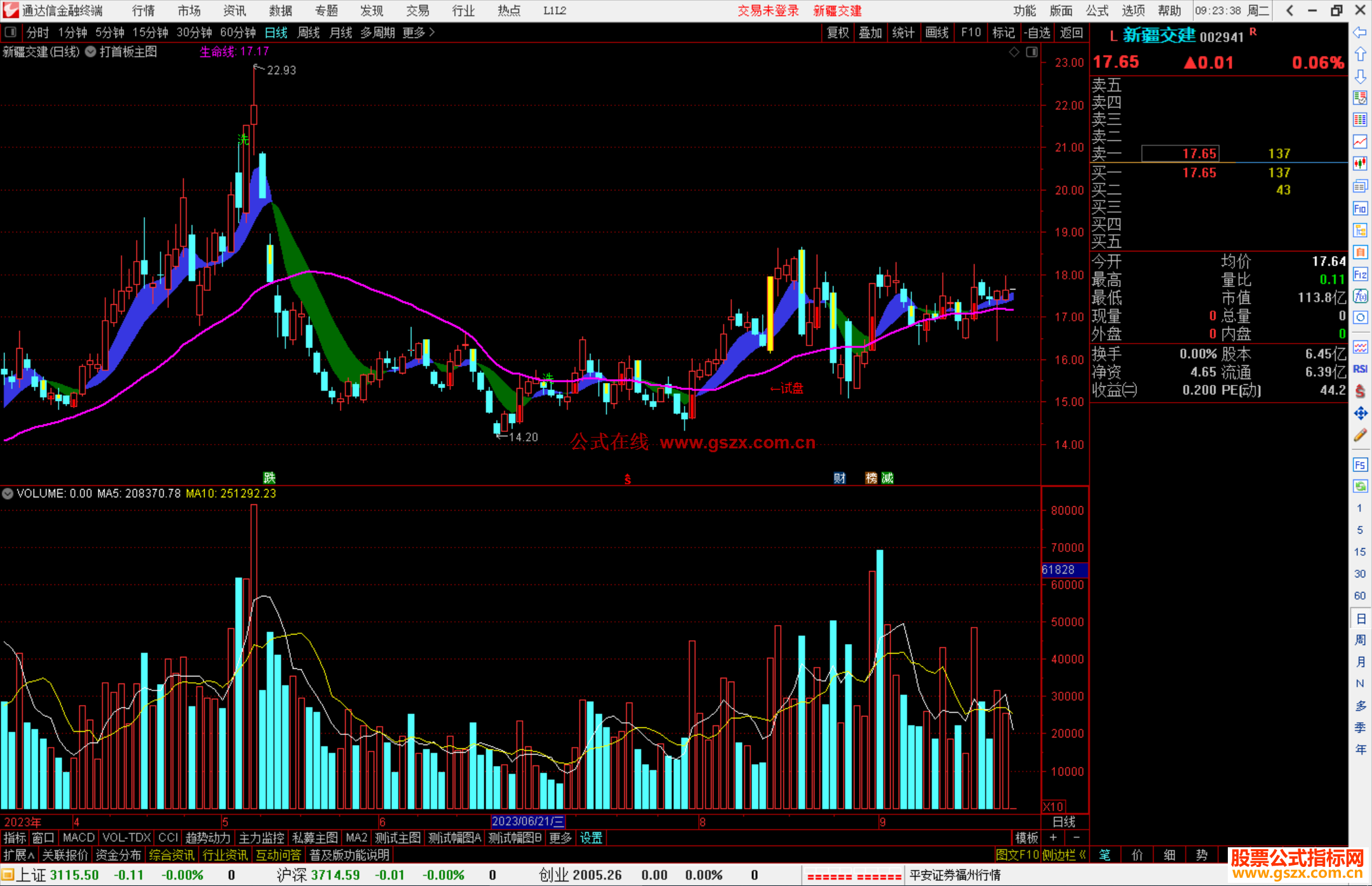1372x886 pixels.
Task: Click the 设置 indicator settings link
Action: coord(591,838)
